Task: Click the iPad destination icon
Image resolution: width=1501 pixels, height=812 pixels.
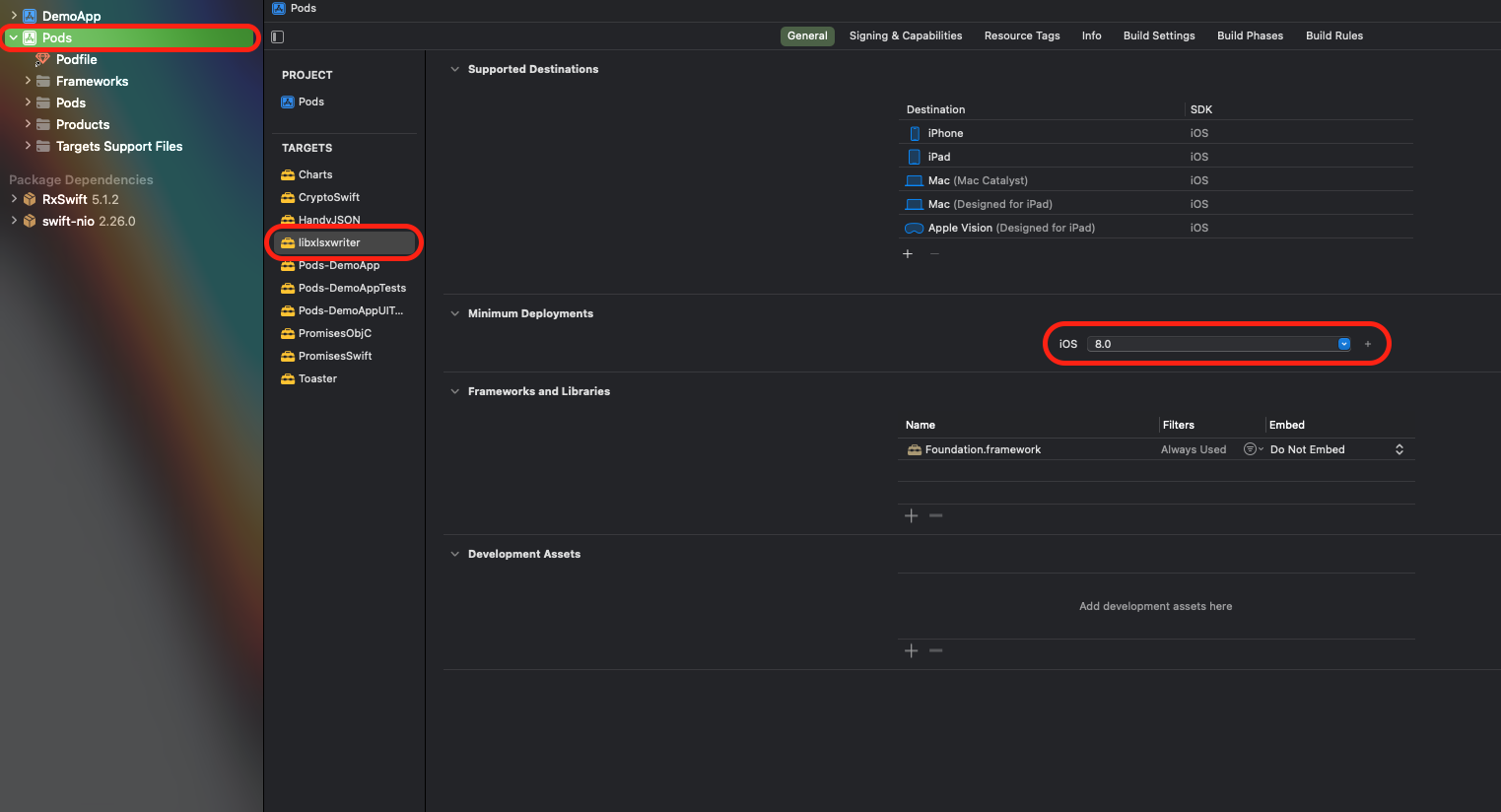Action: point(915,157)
